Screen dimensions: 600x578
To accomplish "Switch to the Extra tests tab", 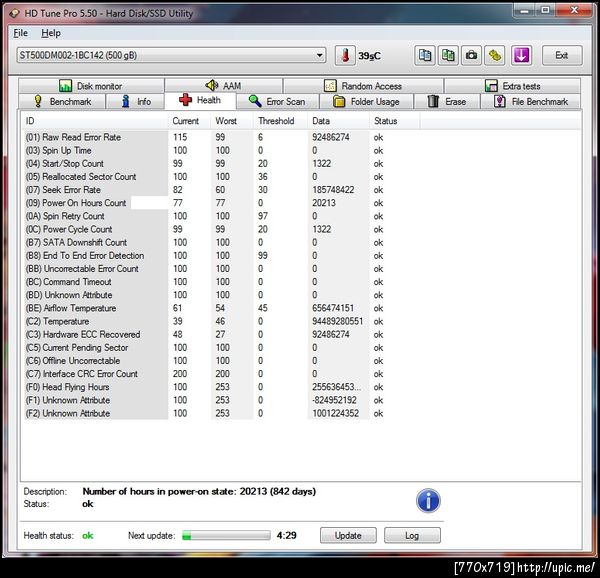I will pos(512,86).
